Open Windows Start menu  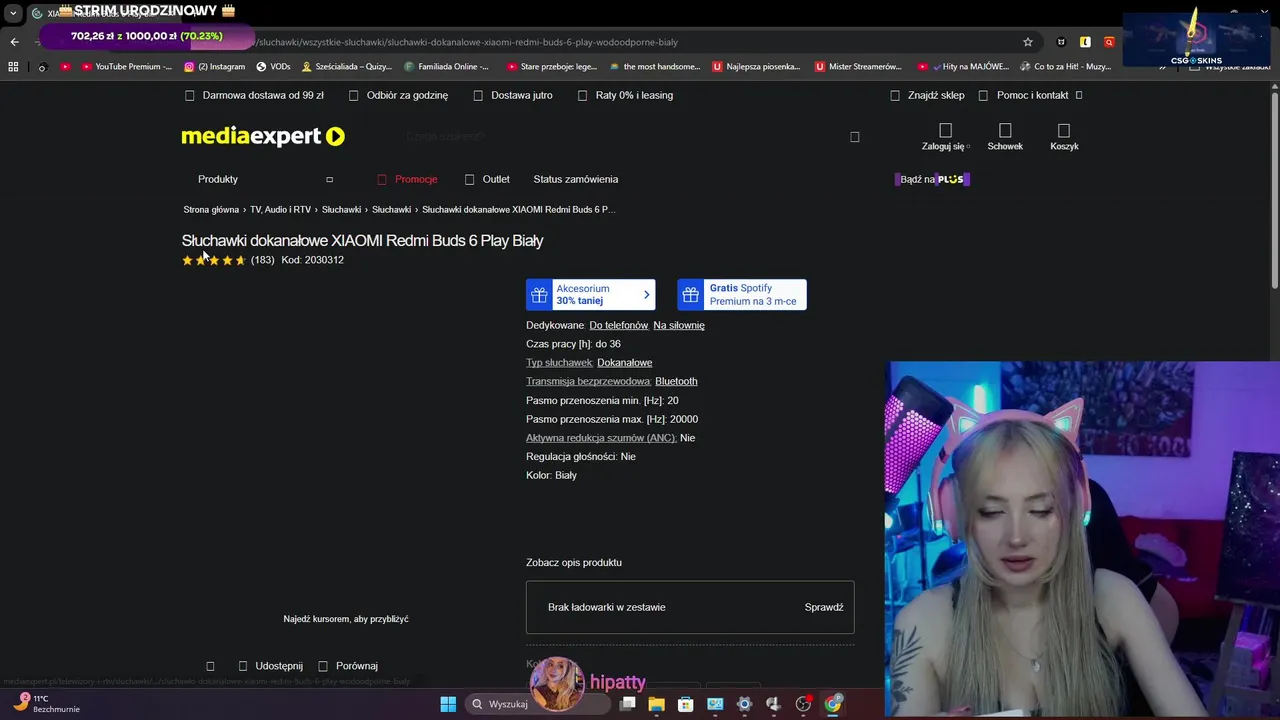[448, 704]
